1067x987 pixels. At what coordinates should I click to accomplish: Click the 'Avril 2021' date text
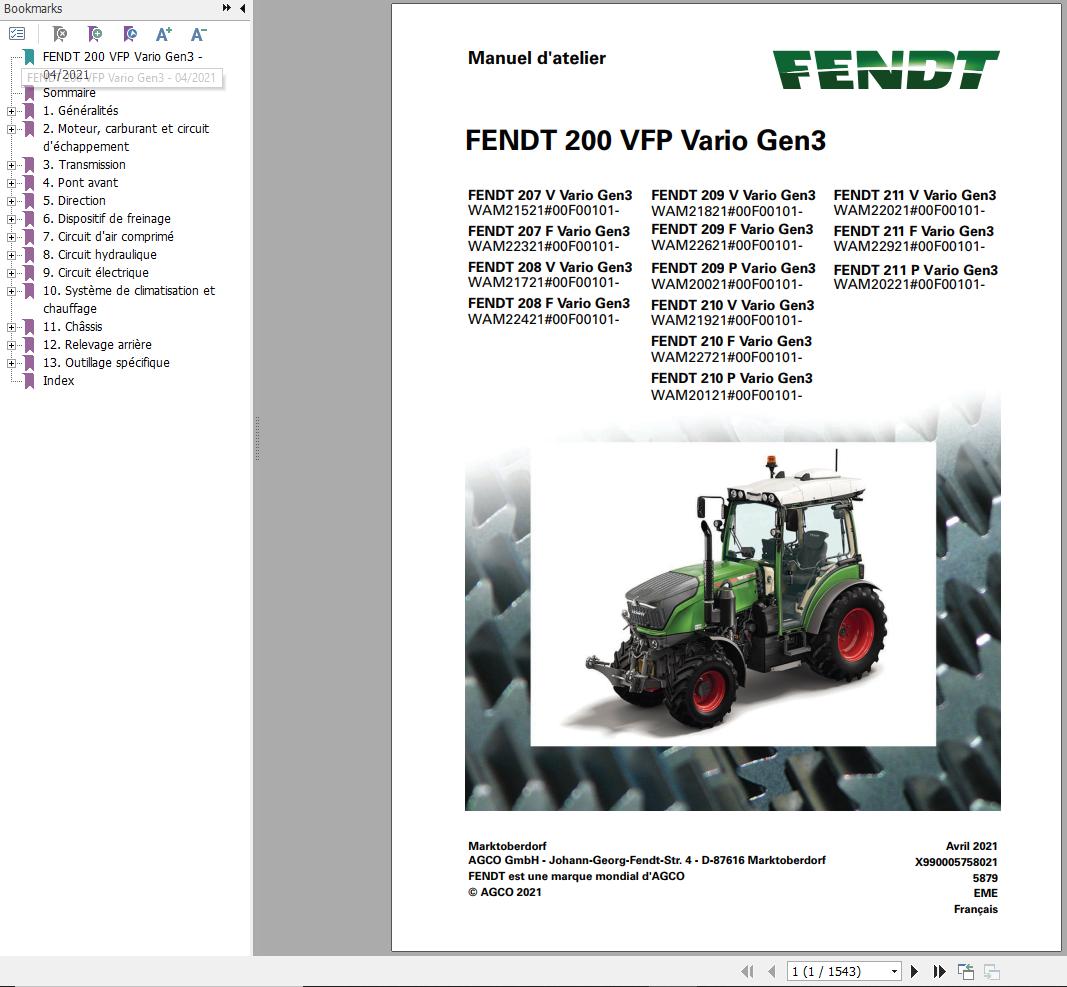pyautogui.click(x=971, y=846)
